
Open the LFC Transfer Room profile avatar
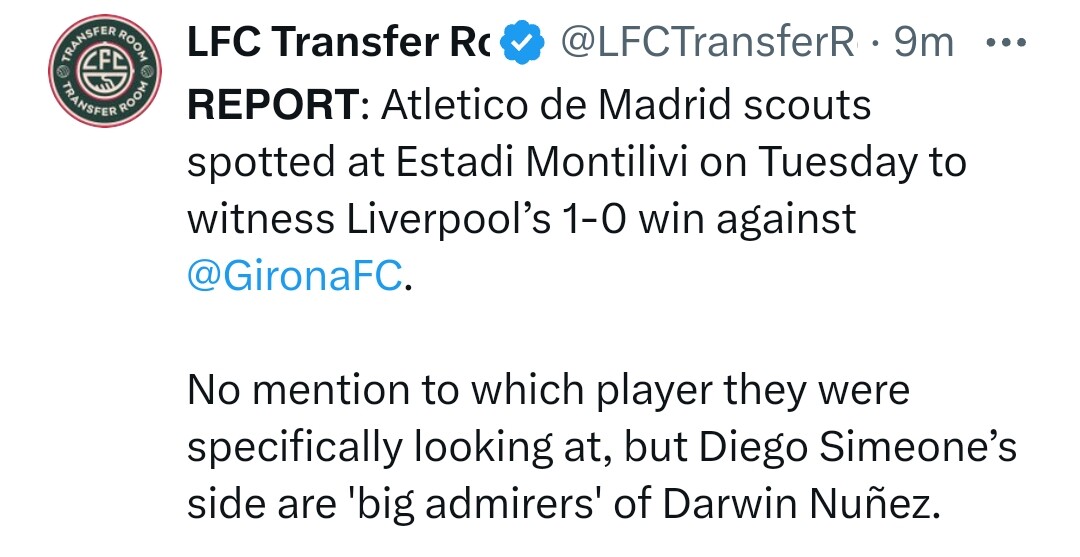[x=105, y=71]
